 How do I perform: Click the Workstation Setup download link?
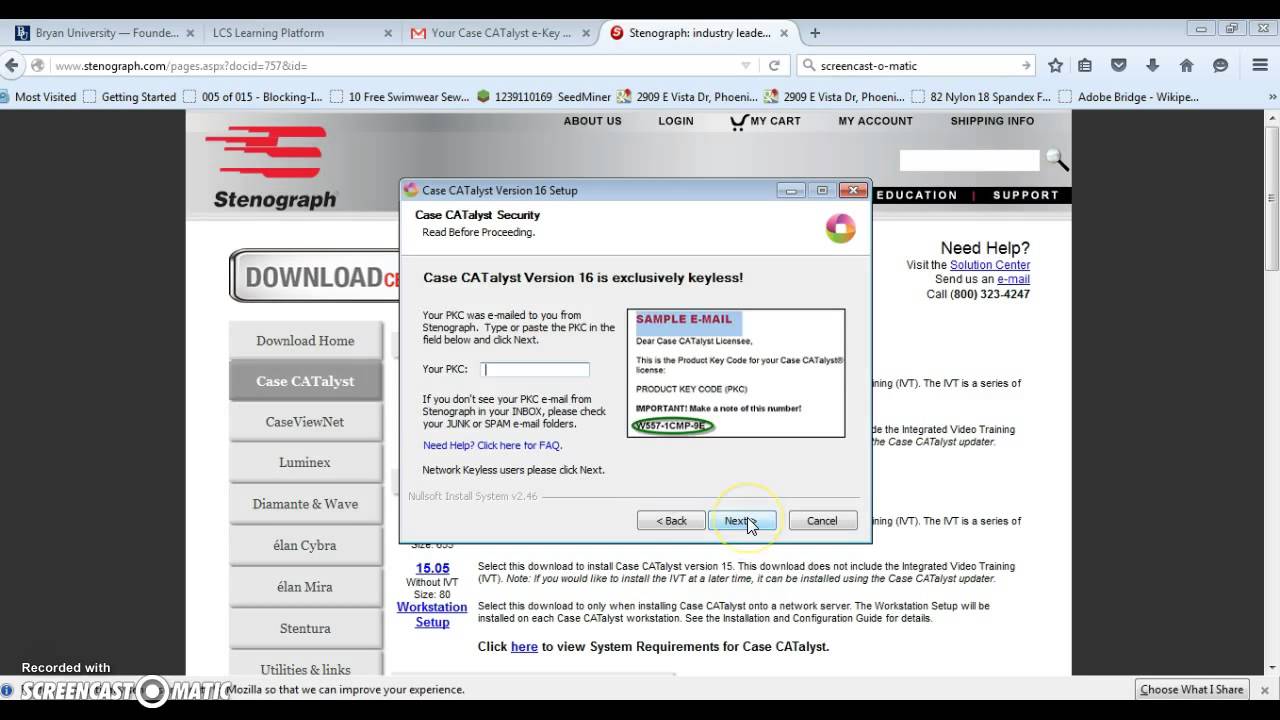point(432,614)
